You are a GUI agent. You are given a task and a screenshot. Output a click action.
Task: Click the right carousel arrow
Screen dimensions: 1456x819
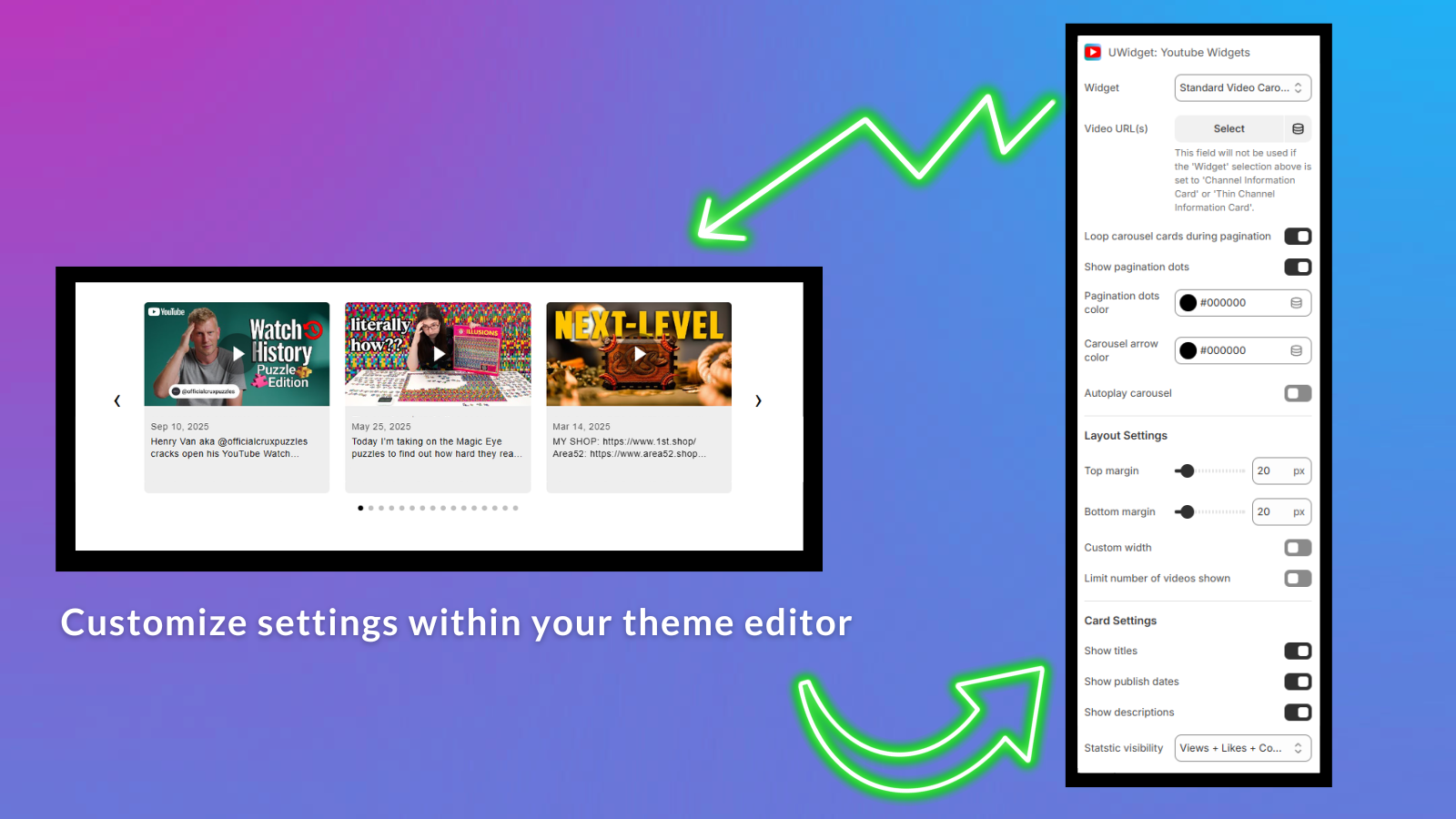pyautogui.click(x=758, y=400)
